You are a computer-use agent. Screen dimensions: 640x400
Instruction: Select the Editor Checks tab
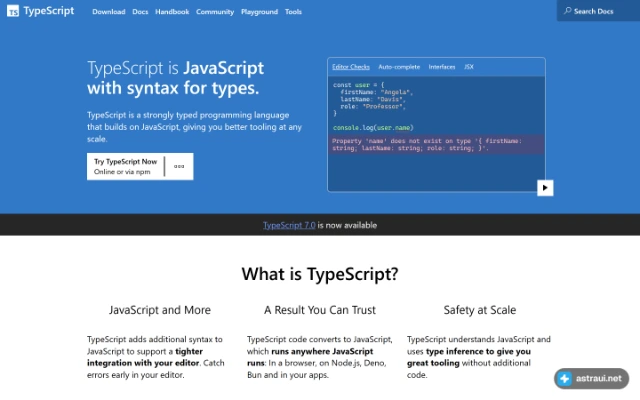tap(351, 67)
